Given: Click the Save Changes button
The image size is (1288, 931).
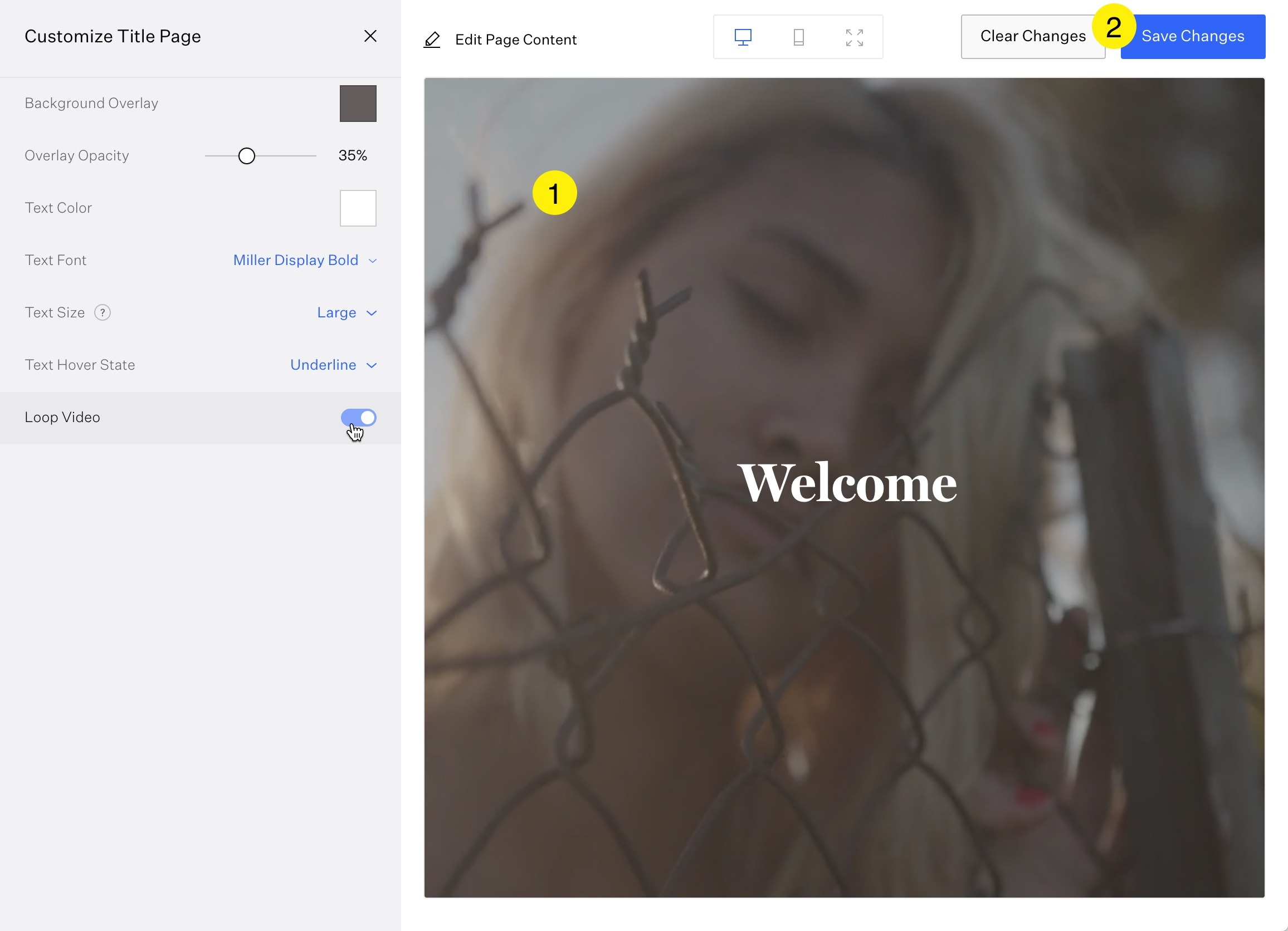Looking at the screenshot, I should [1198, 36].
